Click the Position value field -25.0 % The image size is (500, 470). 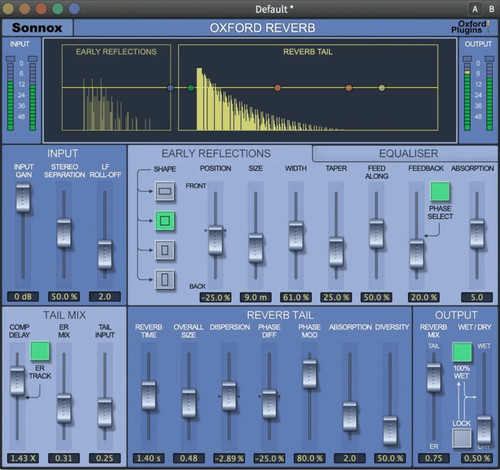click(215, 297)
